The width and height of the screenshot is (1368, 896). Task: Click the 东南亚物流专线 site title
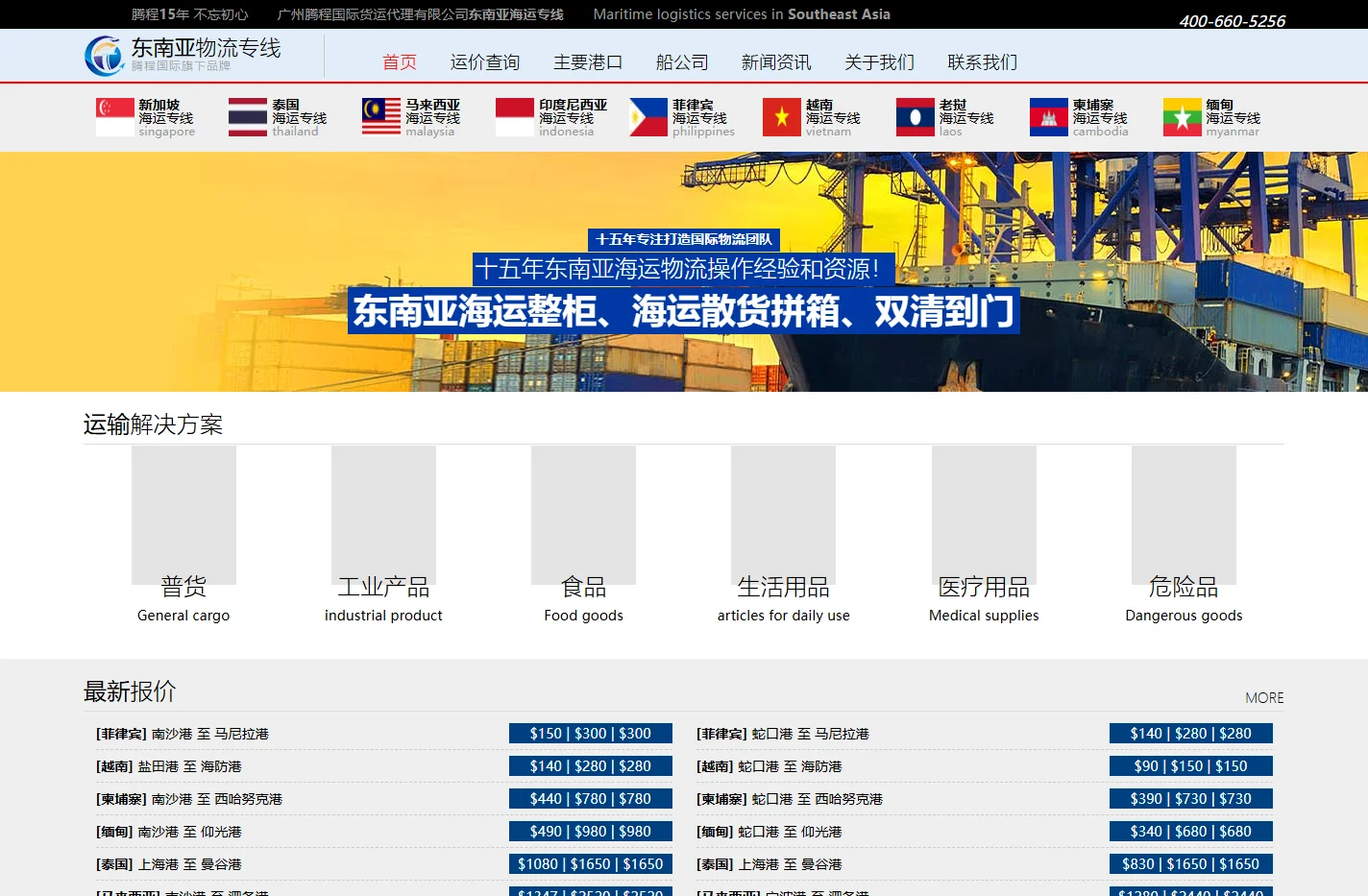(x=206, y=48)
